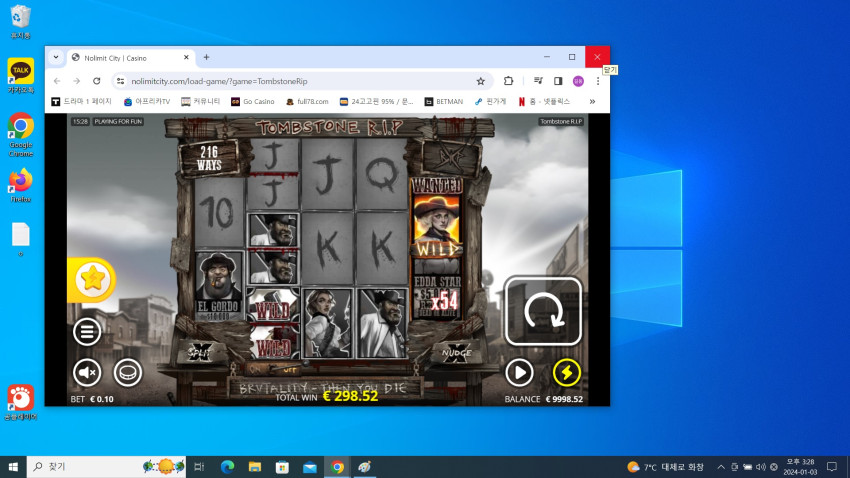Screen dimensions: 850x478
Task: Show hidden system tray icons chevron
Action: (x=720, y=467)
